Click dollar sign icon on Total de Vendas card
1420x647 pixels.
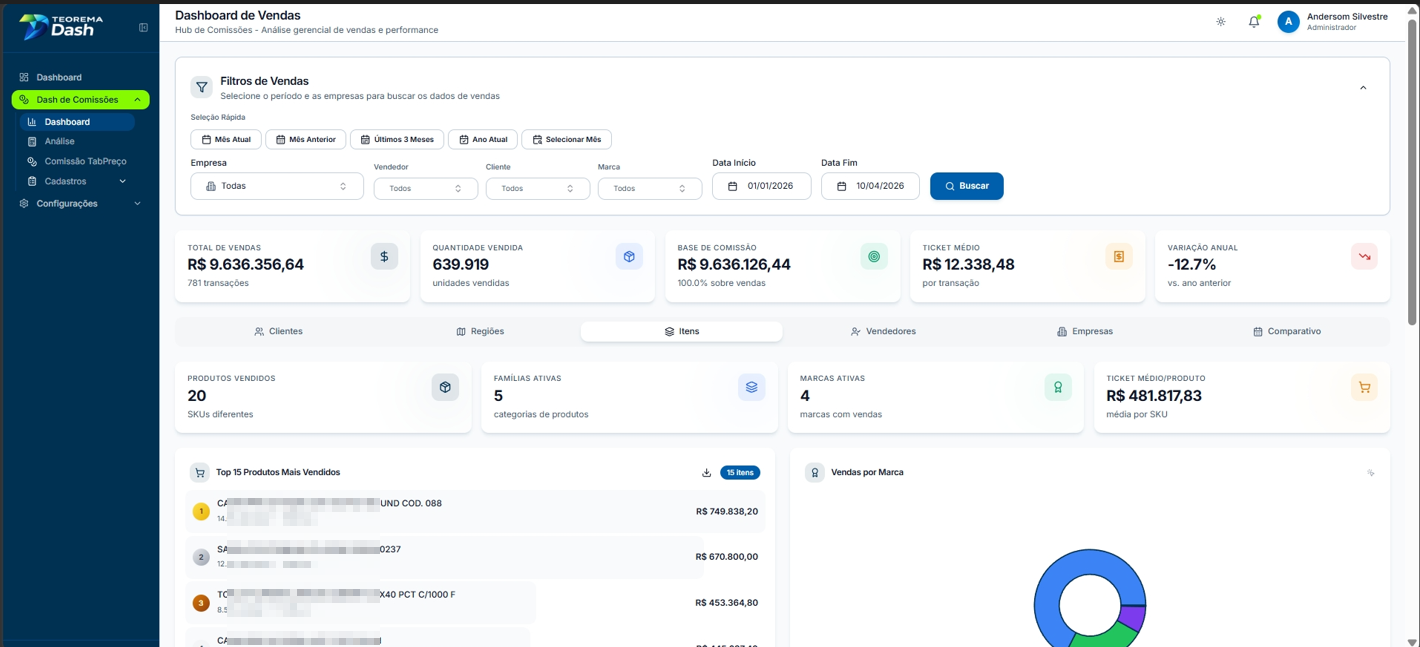(384, 256)
